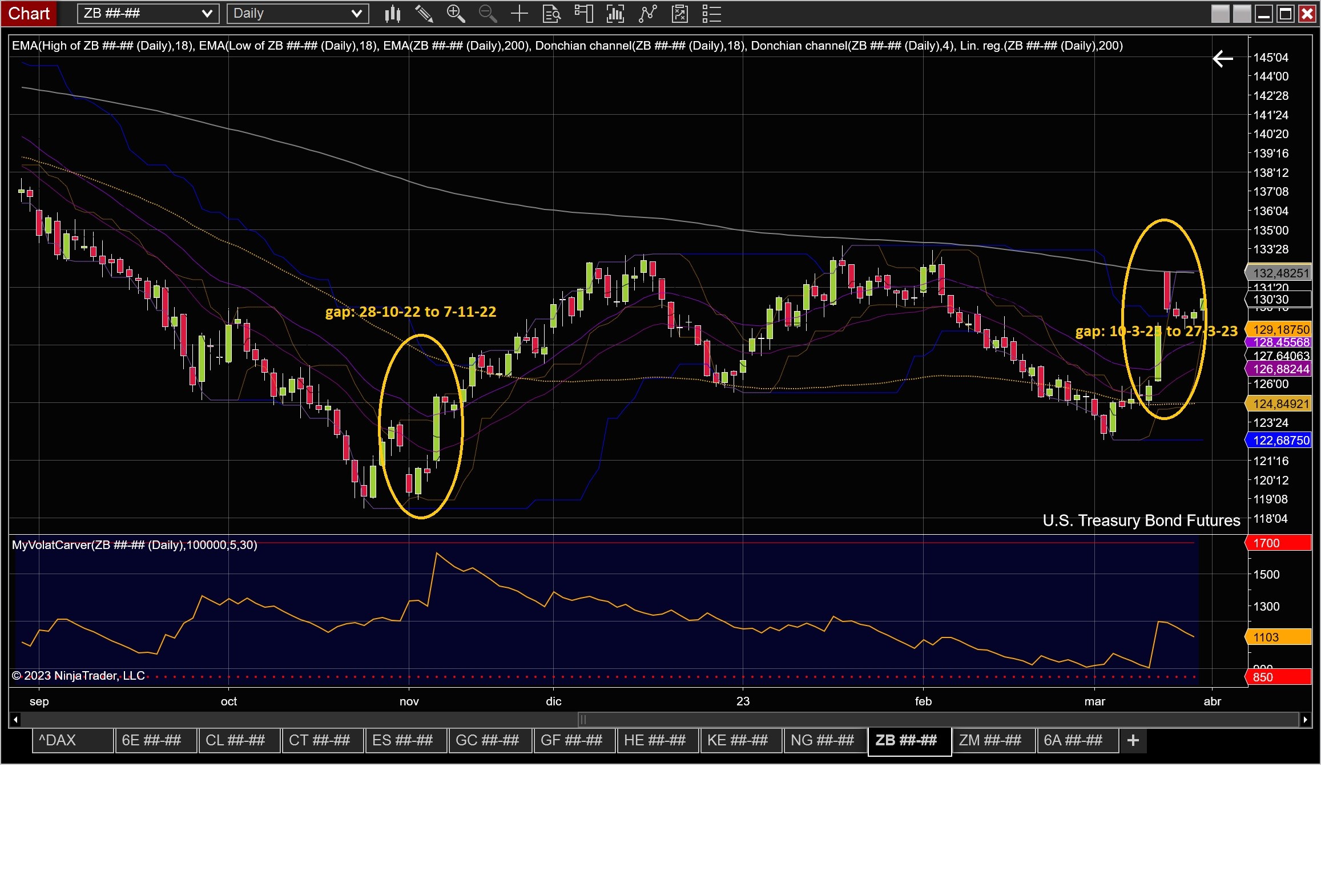1321x896 pixels.
Task: Switch to the ES ##-## tab
Action: (x=405, y=740)
